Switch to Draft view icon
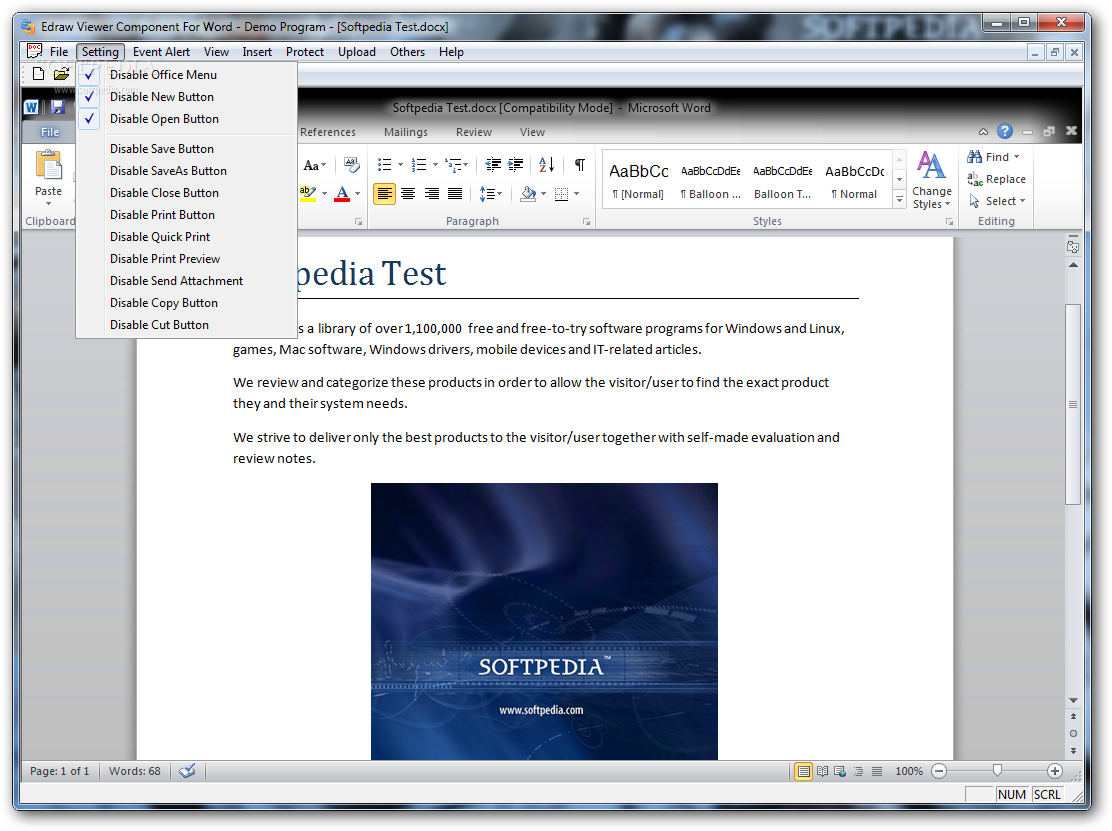 (x=877, y=771)
